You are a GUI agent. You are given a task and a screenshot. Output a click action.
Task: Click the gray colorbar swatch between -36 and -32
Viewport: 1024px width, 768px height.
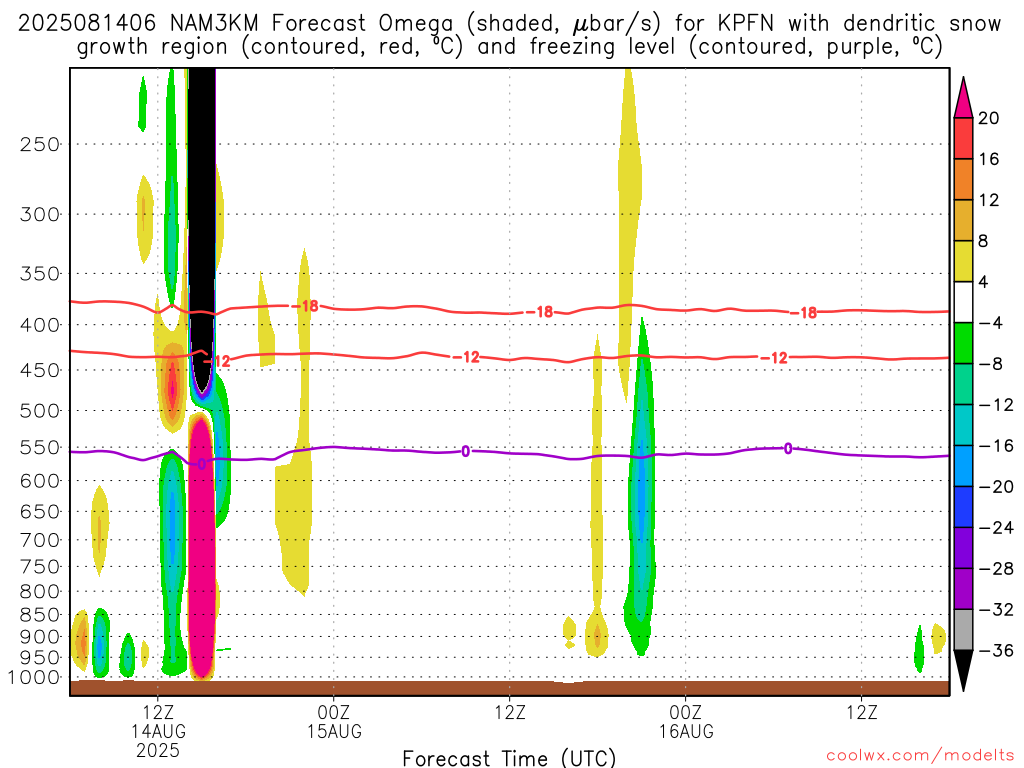click(x=963, y=630)
